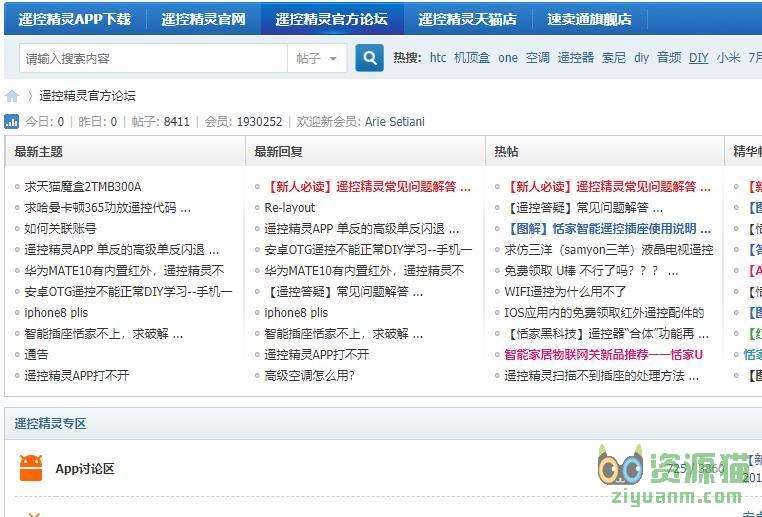Open post 求天猫魔盒2TMB300A
The width and height of the screenshot is (762, 517).
tap(83, 187)
